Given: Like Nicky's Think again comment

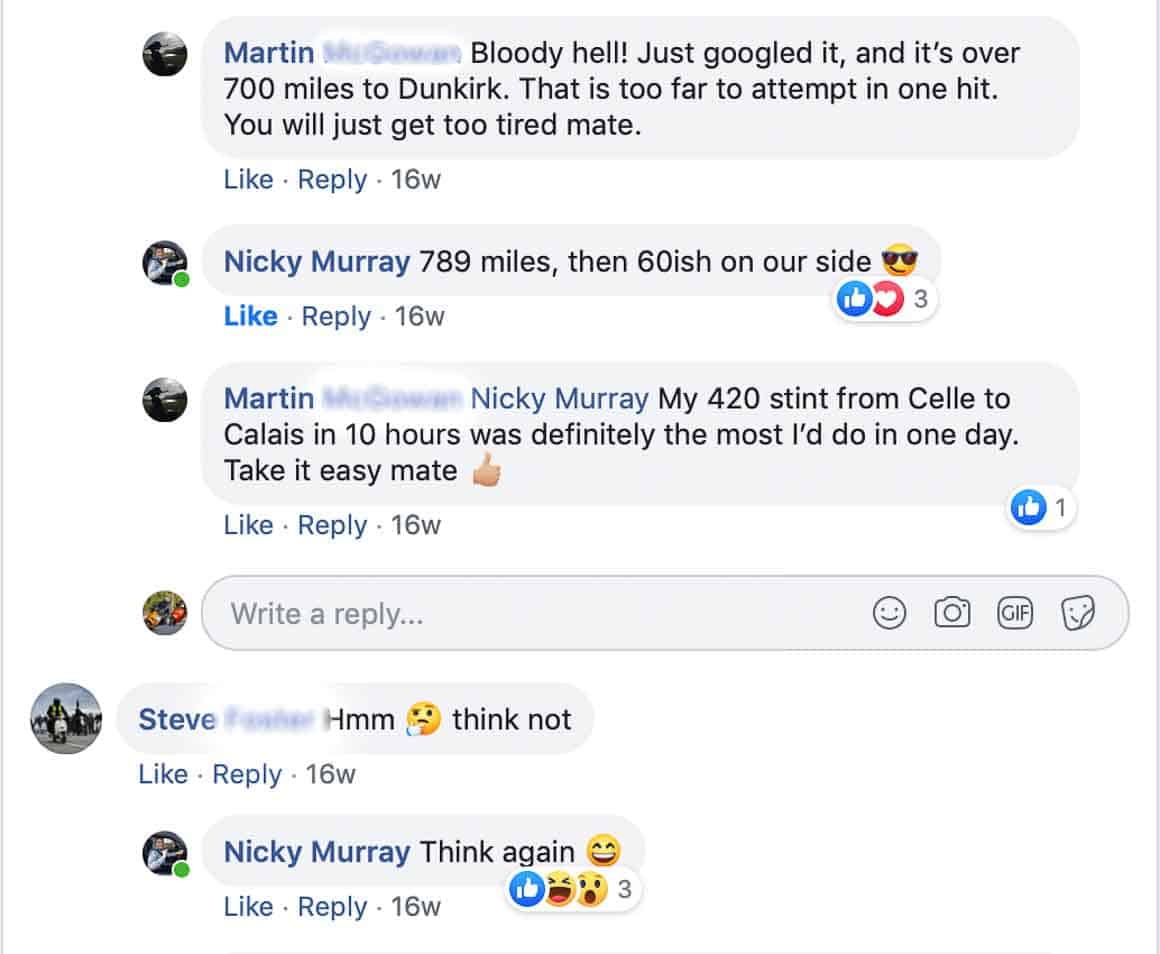Looking at the screenshot, I should pyautogui.click(x=249, y=907).
